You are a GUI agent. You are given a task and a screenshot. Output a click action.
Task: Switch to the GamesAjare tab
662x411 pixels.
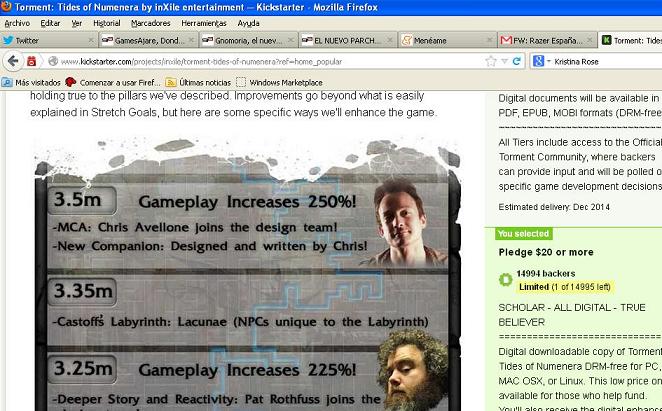pyautogui.click(x=148, y=40)
